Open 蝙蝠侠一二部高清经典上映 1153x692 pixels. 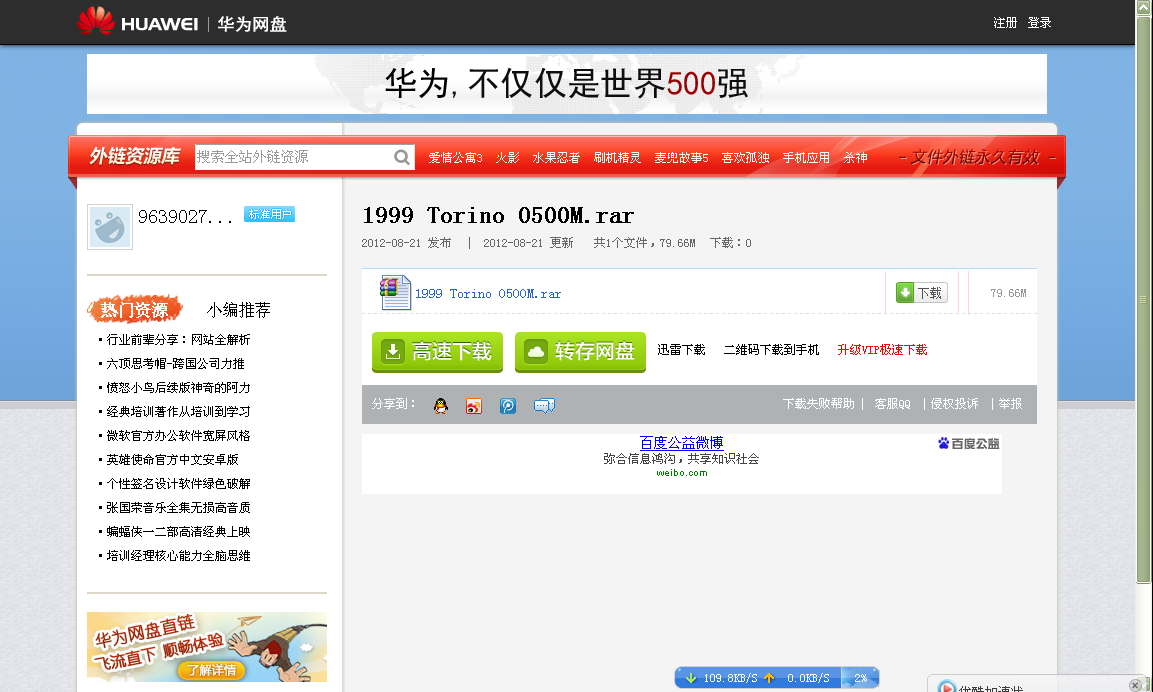(178, 532)
